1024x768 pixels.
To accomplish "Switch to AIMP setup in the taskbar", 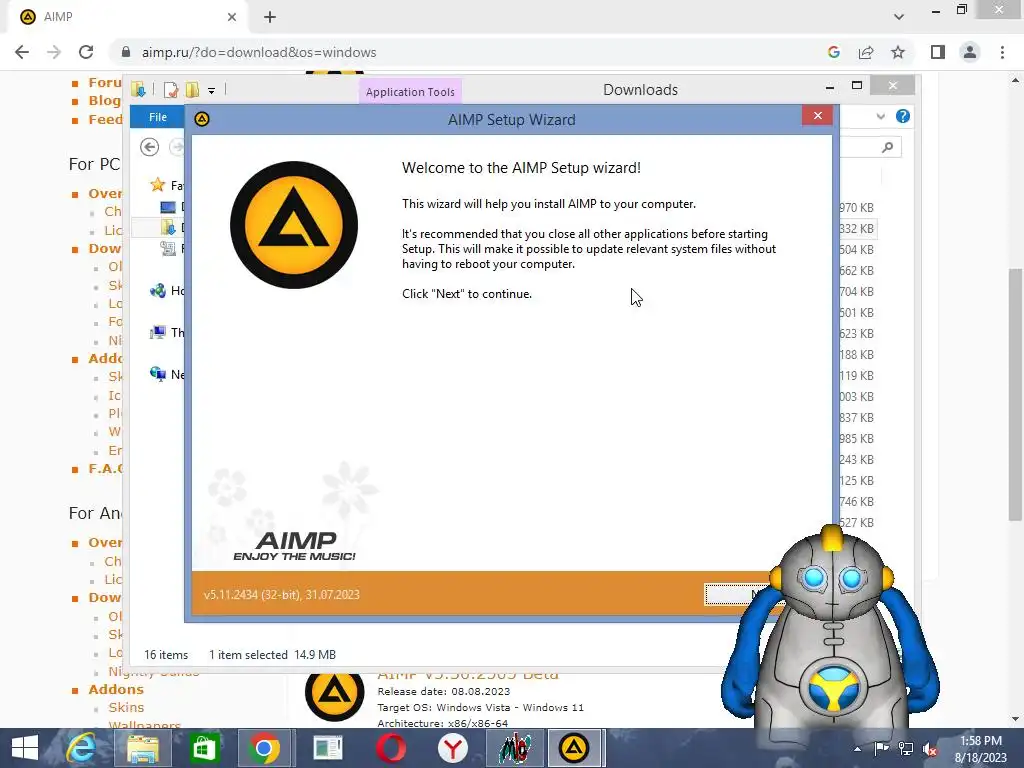I will pyautogui.click(x=573, y=748).
